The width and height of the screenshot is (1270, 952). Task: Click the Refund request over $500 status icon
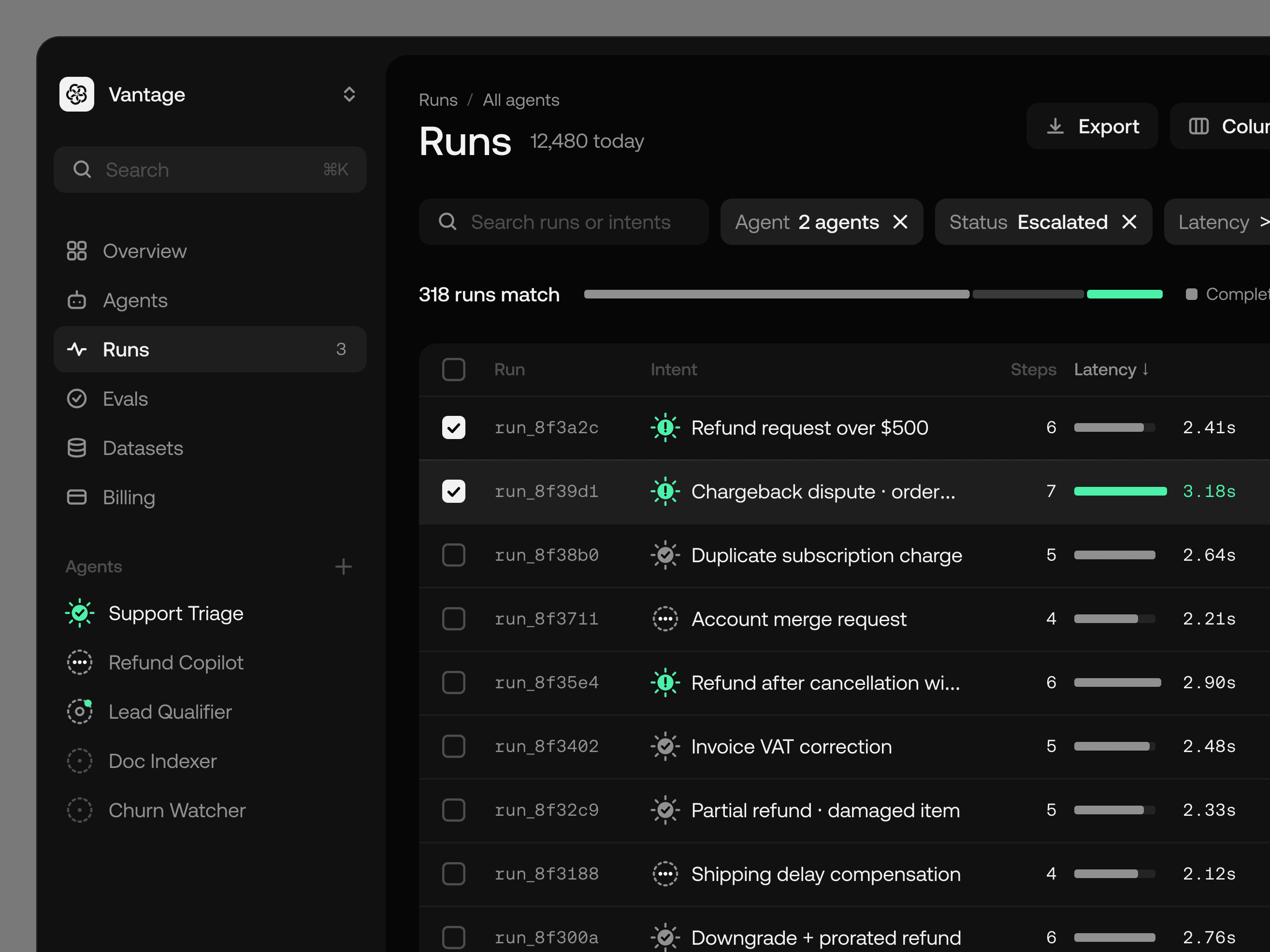[x=665, y=427]
